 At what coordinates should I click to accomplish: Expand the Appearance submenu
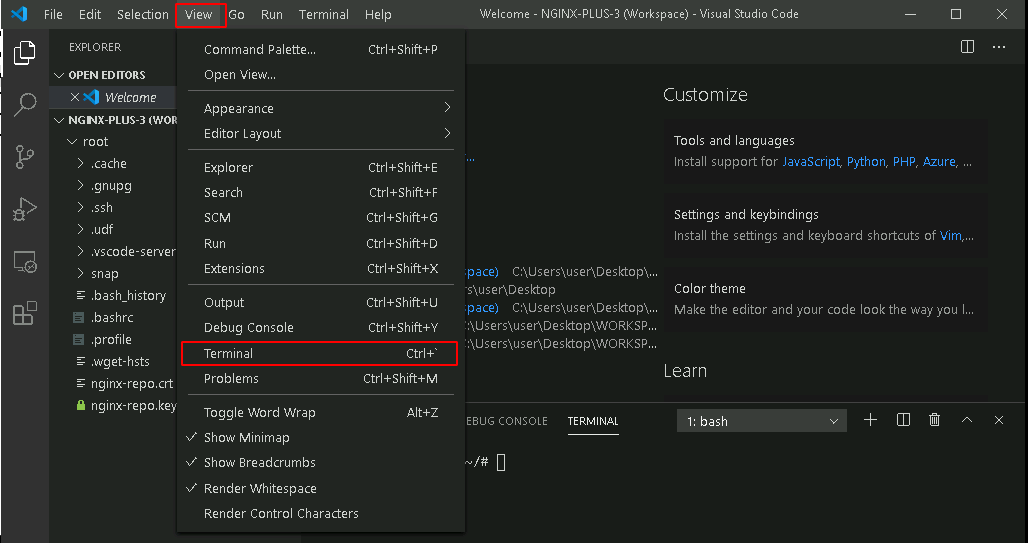(321, 108)
